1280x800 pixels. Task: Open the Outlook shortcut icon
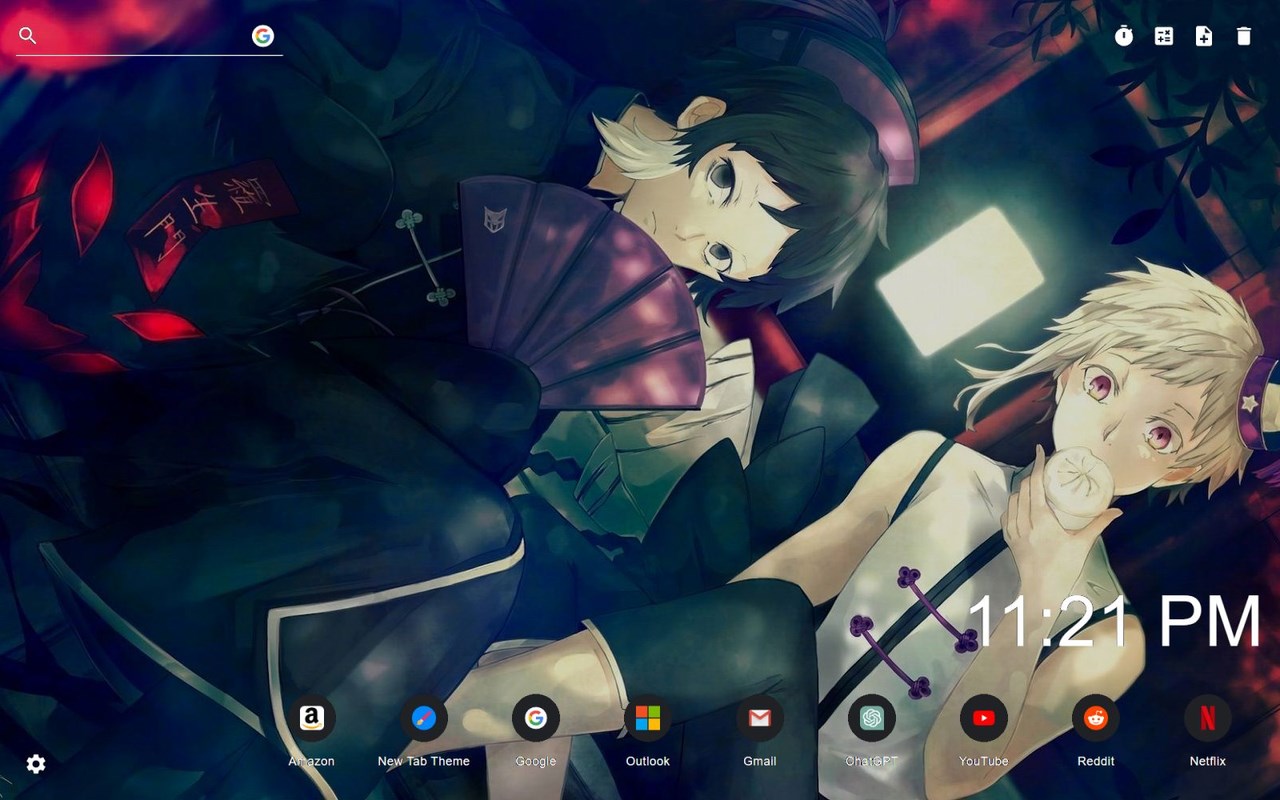648,718
